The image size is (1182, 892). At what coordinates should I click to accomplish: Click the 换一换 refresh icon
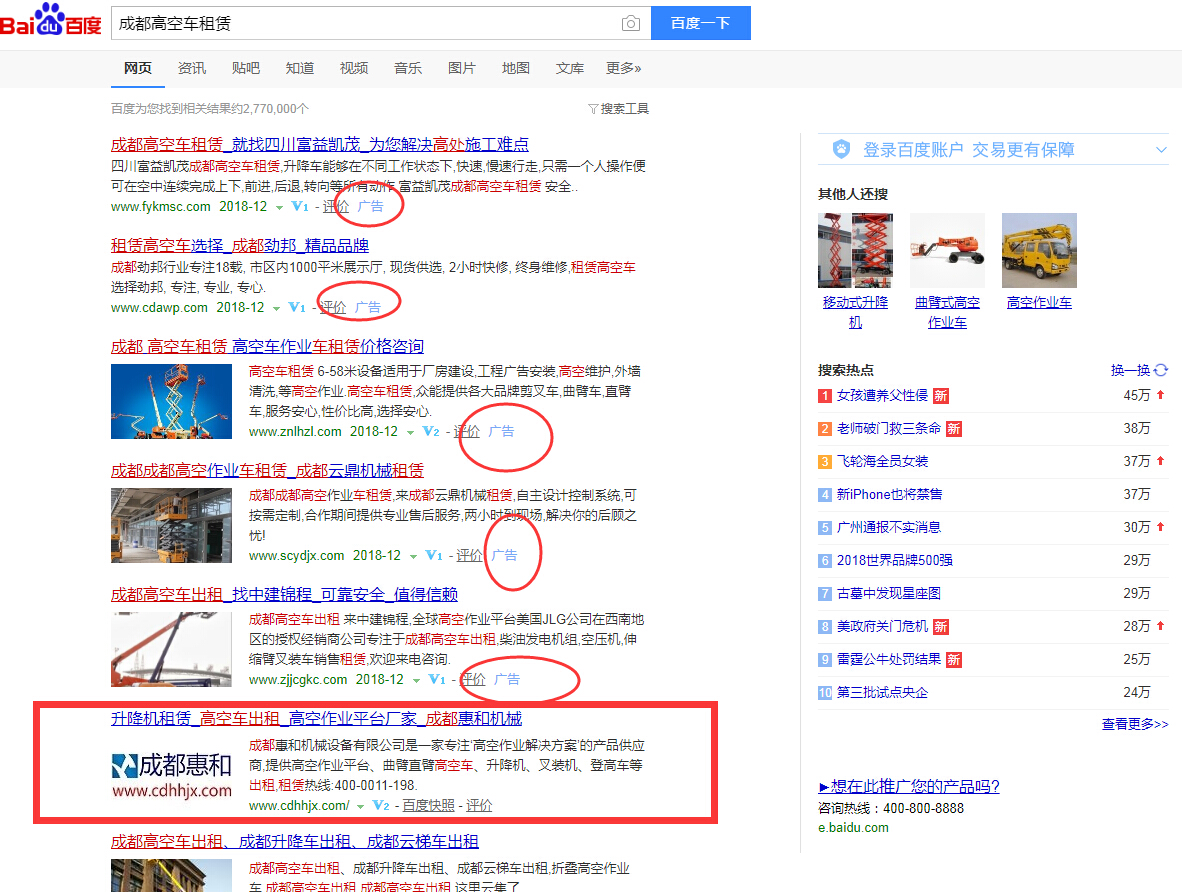click(x=1161, y=370)
